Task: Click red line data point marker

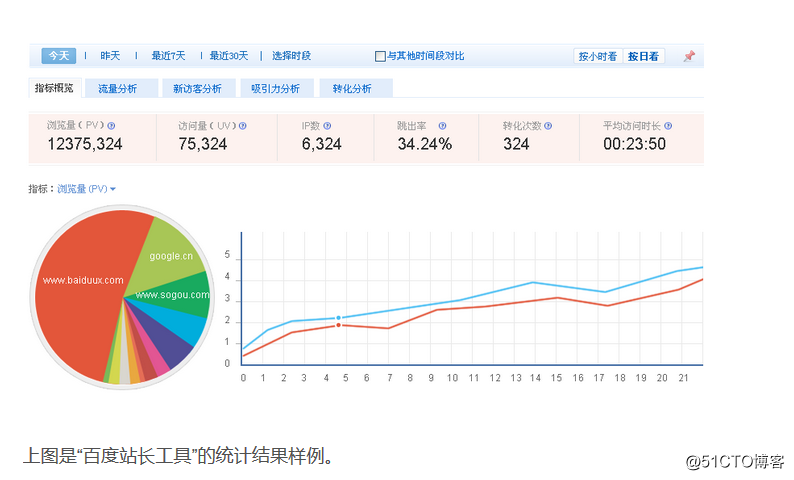Action: click(x=338, y=325)
